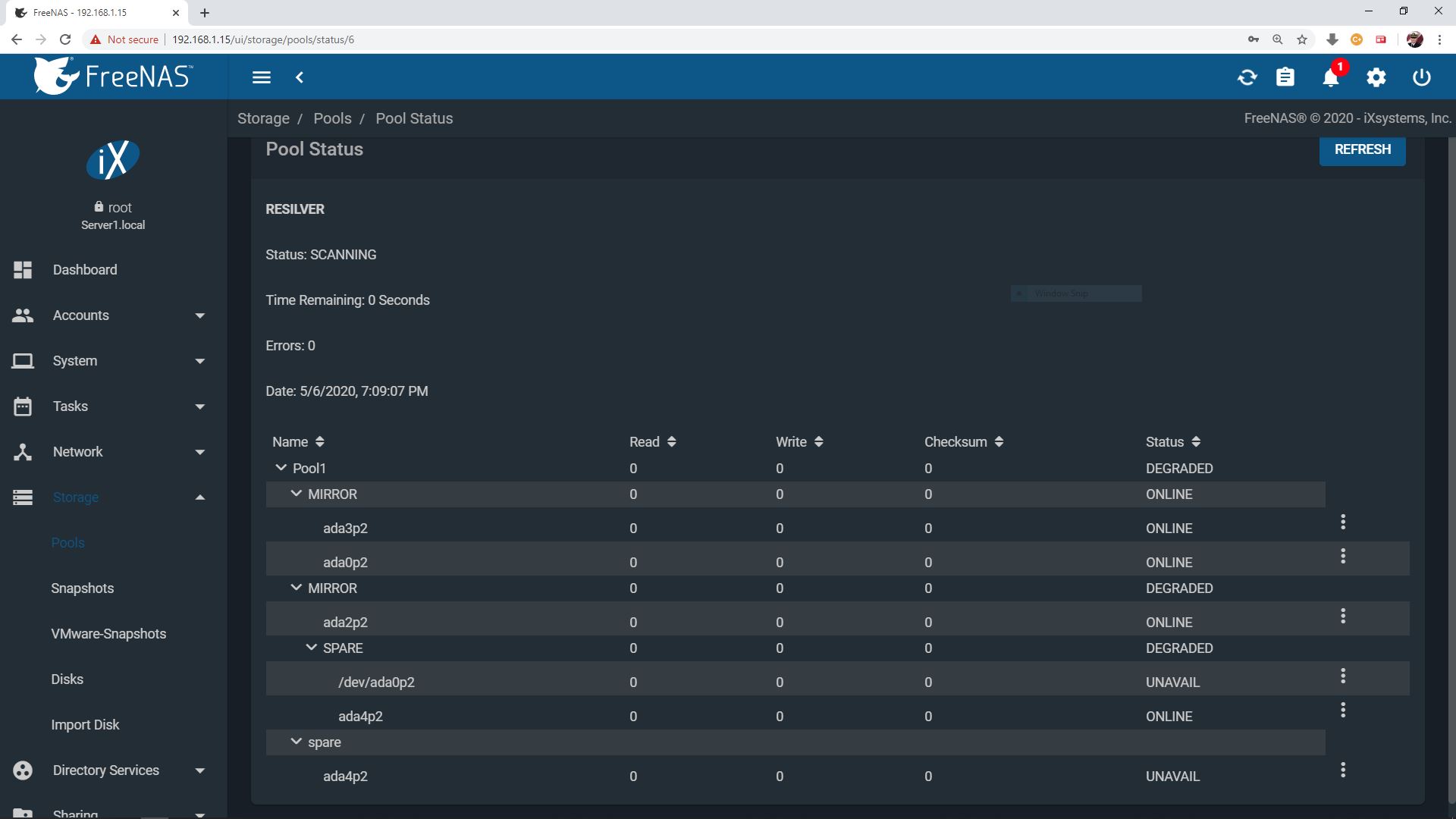1456x819 pixels.
Task: Go back with browser back arrow
Action: coord(17,39)
